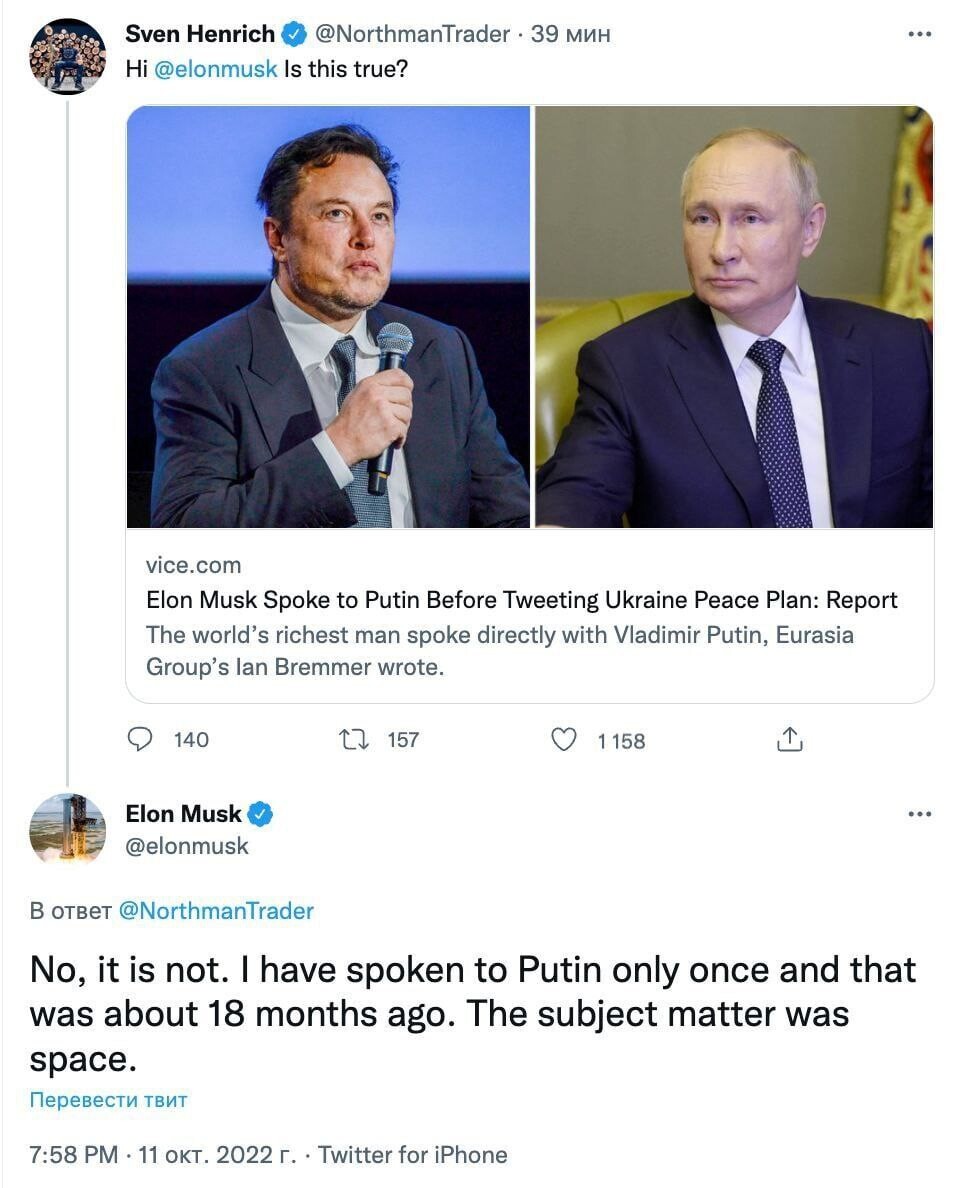Viewport: 958px width, 1188px height.
Task: Click the 7:58 PM tweet timestamp
Action: [74, 1155]
